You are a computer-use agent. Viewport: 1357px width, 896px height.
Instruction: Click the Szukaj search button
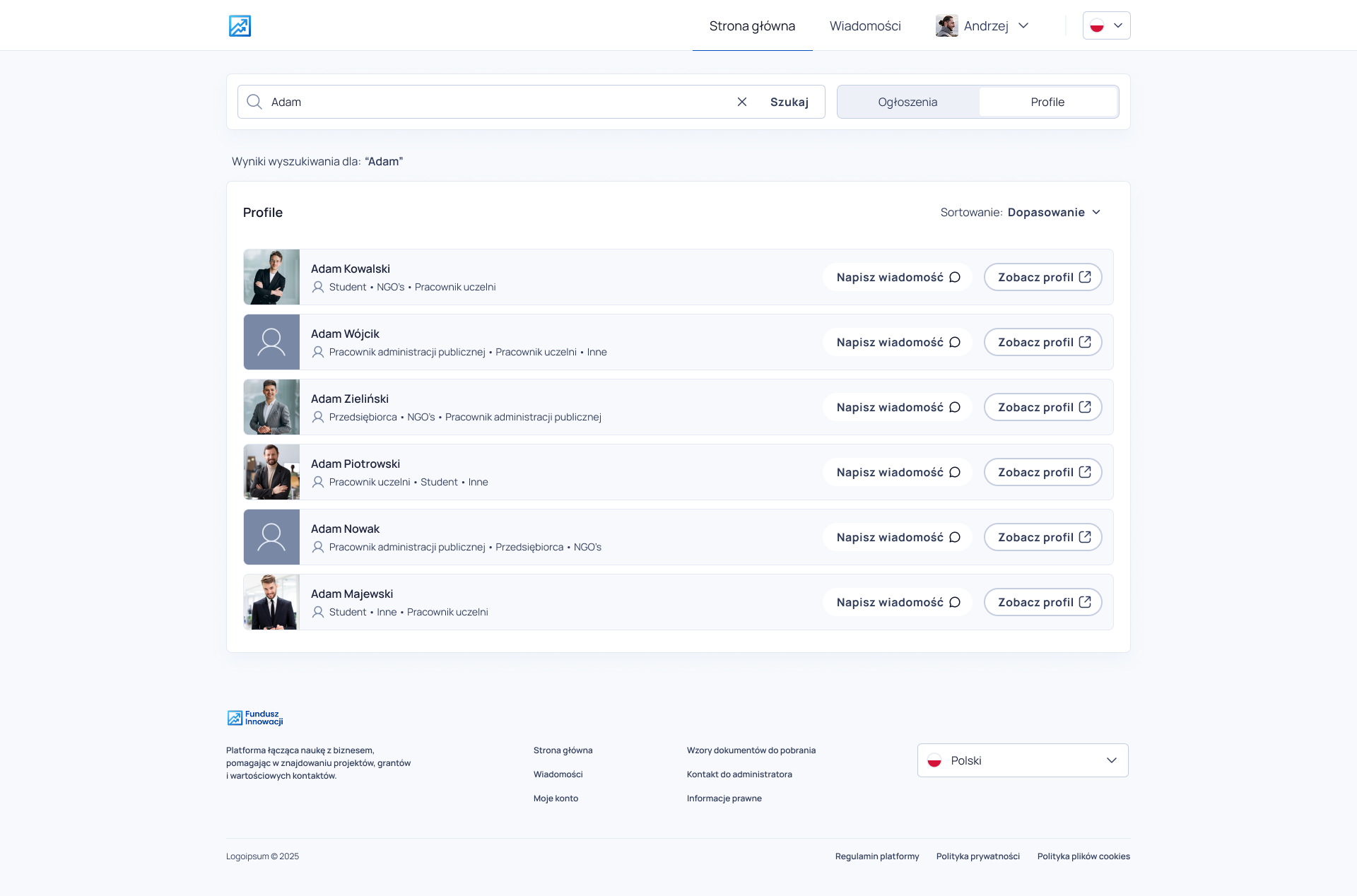(789, 102)
